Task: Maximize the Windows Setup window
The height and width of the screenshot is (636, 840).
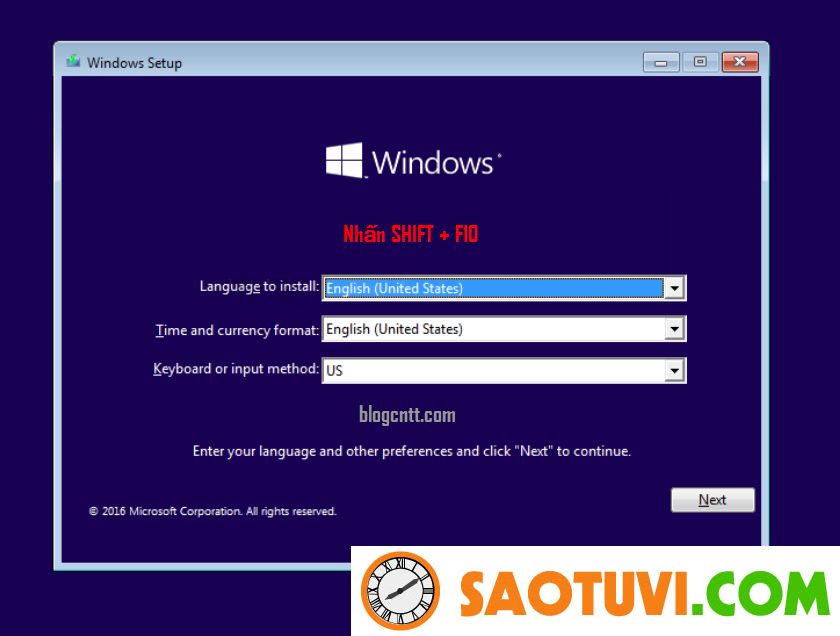Action: click(x=700, y=62)
